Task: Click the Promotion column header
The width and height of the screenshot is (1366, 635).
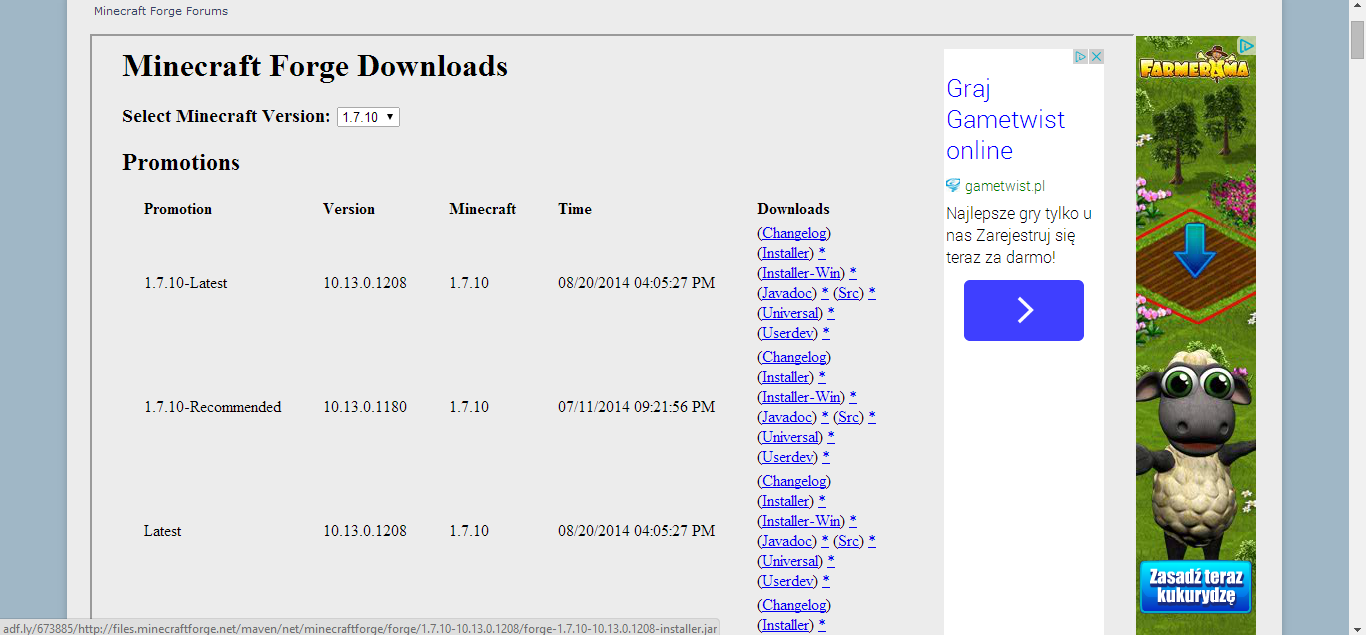Action: click(178, 209)
